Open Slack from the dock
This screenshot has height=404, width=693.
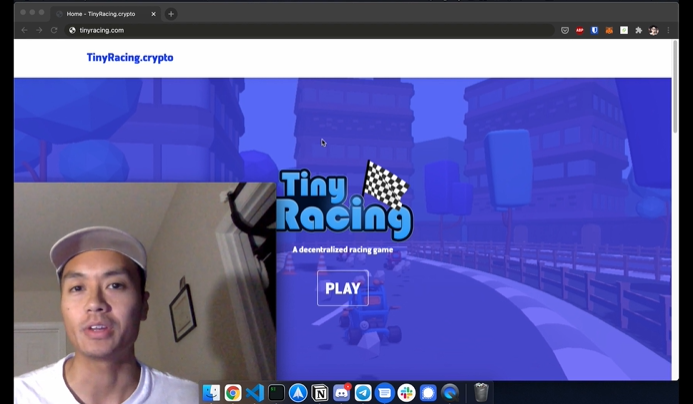click(406, 393)
